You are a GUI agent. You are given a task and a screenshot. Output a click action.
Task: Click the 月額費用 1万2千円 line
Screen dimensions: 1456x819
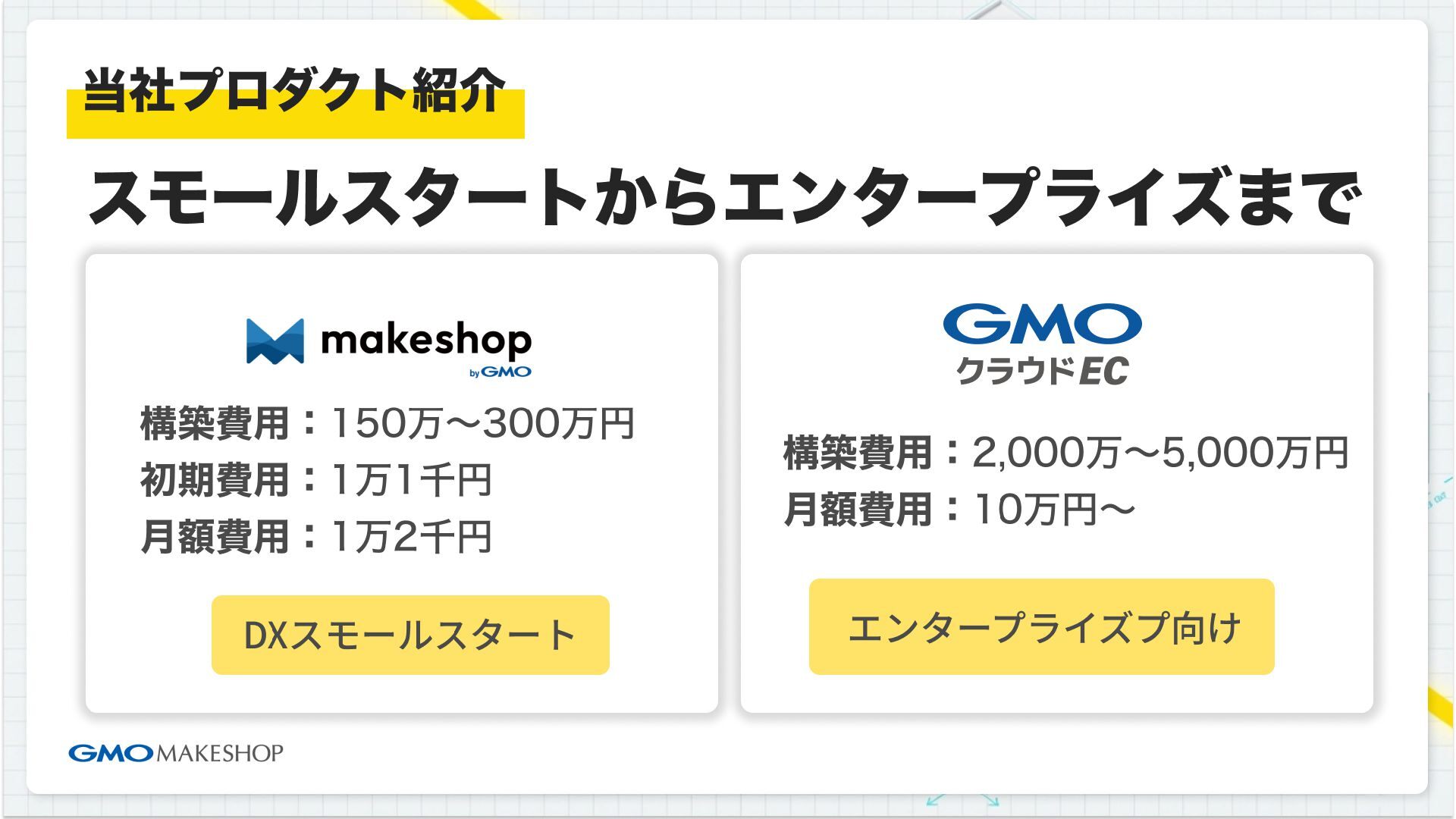pos(316,537)
